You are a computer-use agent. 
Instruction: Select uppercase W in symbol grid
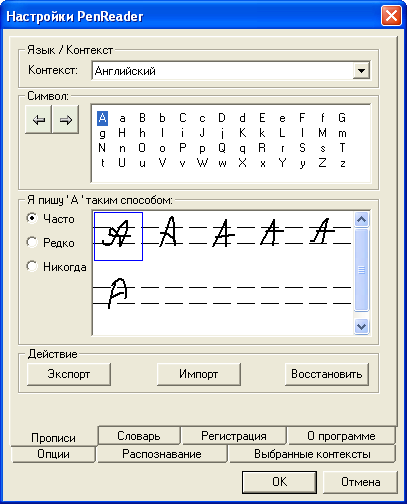[x=202, y=163]
